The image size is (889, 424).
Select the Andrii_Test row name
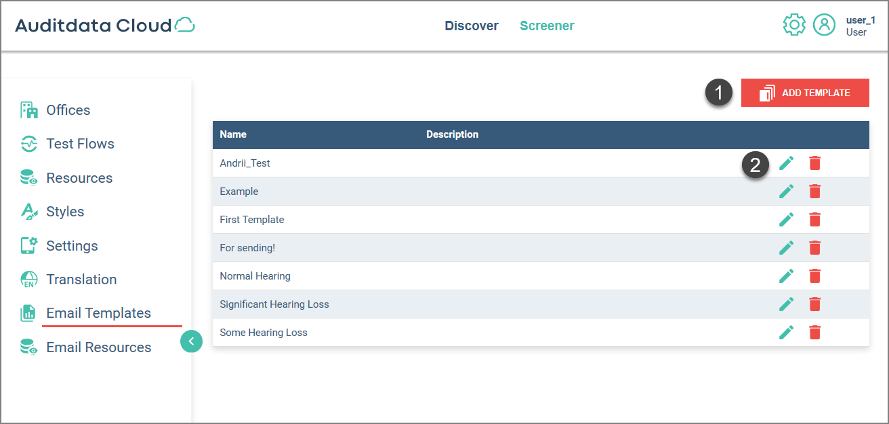point(245,163)
